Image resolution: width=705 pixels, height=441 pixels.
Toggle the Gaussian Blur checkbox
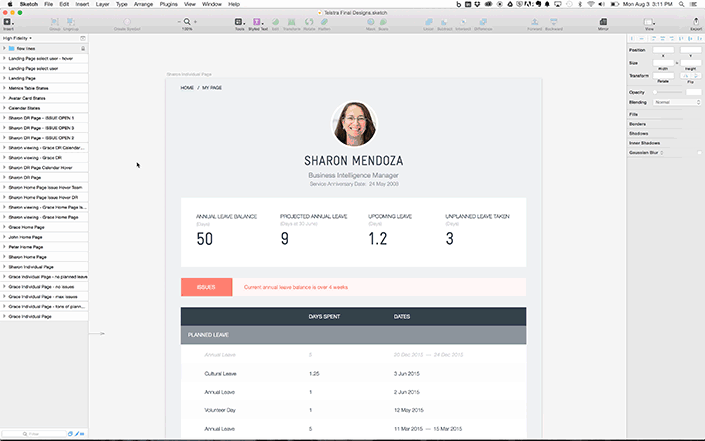(699, 153)
